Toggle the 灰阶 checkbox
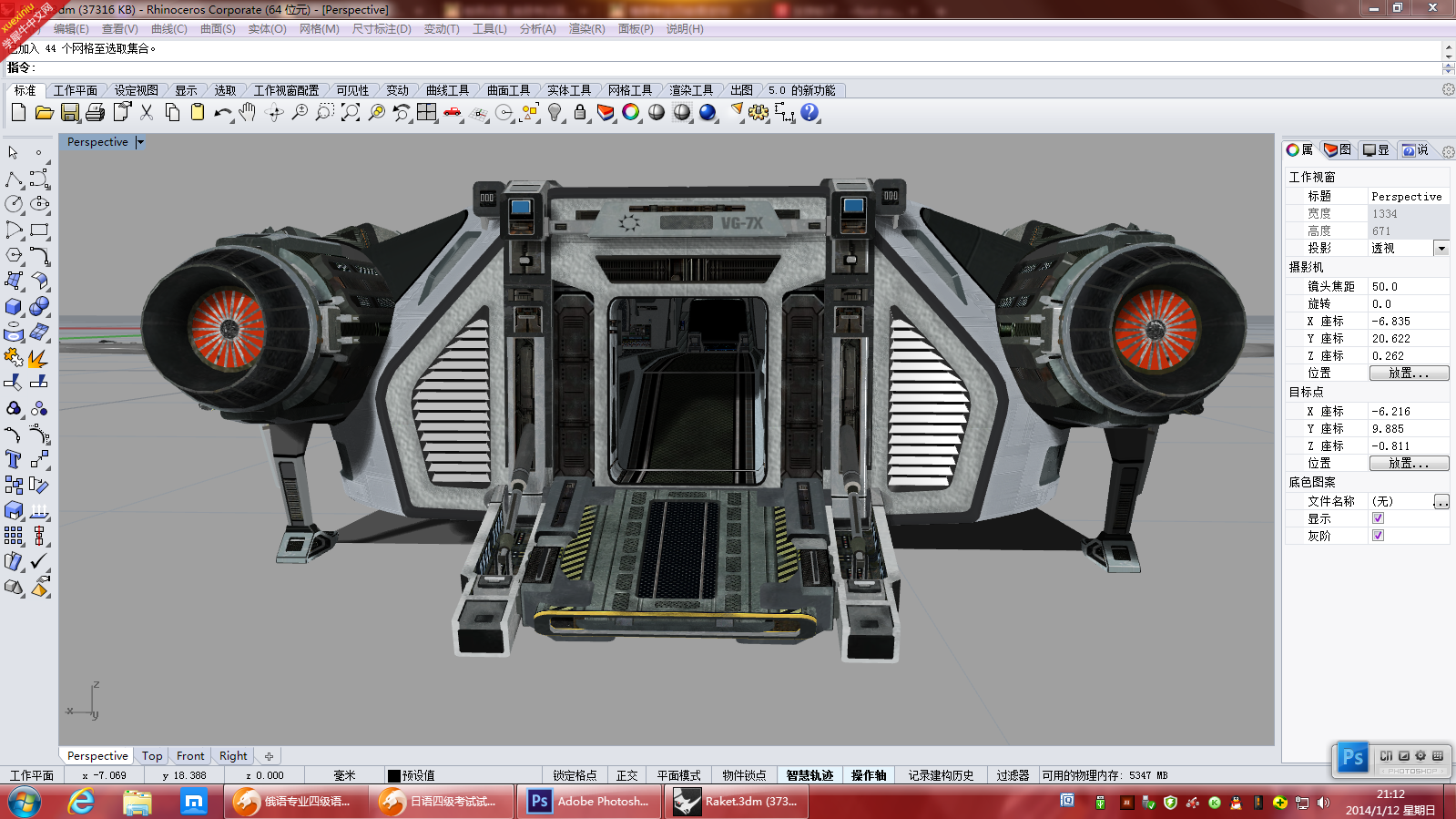1456x819 pixels. pyautogui.click(x=1378, y=536)
